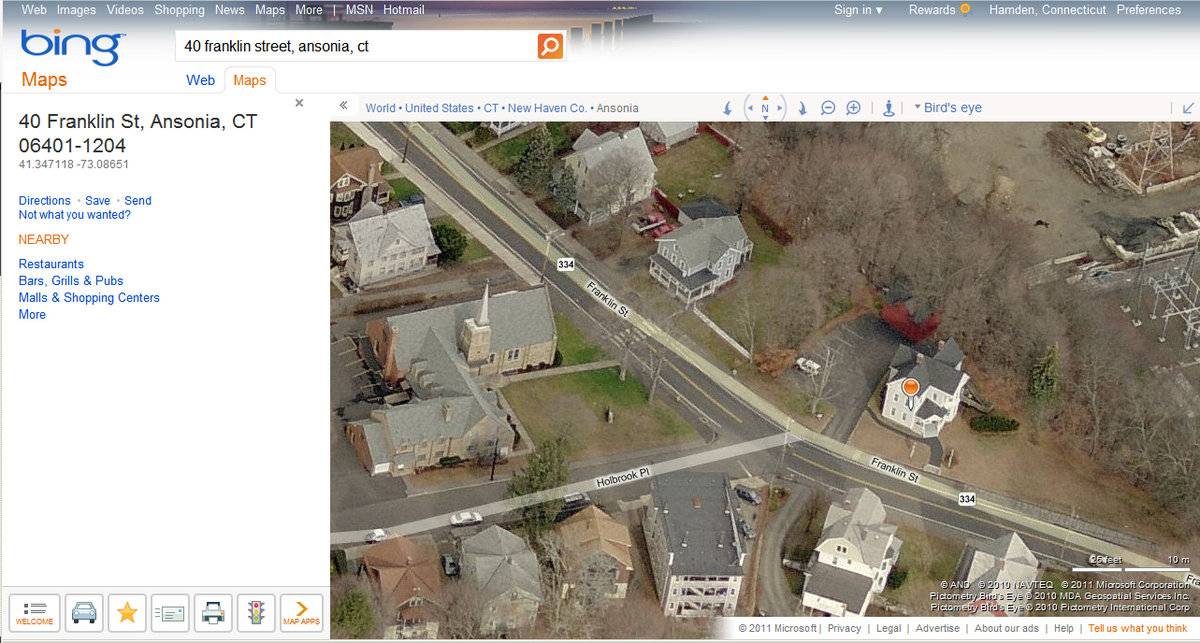Zoom in using the plus icon
Viewport: 1200px width, 643px height.
(x=855, y=107)
